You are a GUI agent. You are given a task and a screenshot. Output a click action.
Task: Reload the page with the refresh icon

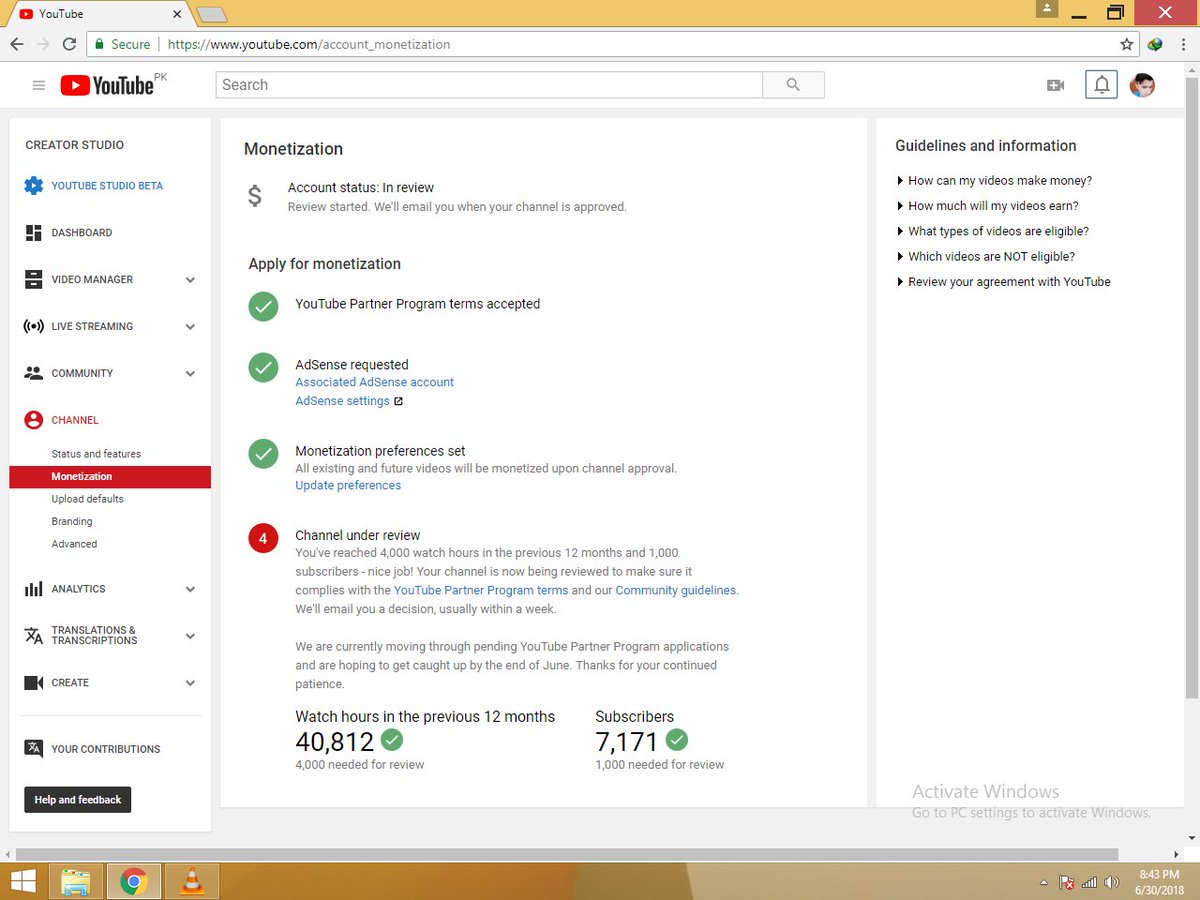[69, 44]
